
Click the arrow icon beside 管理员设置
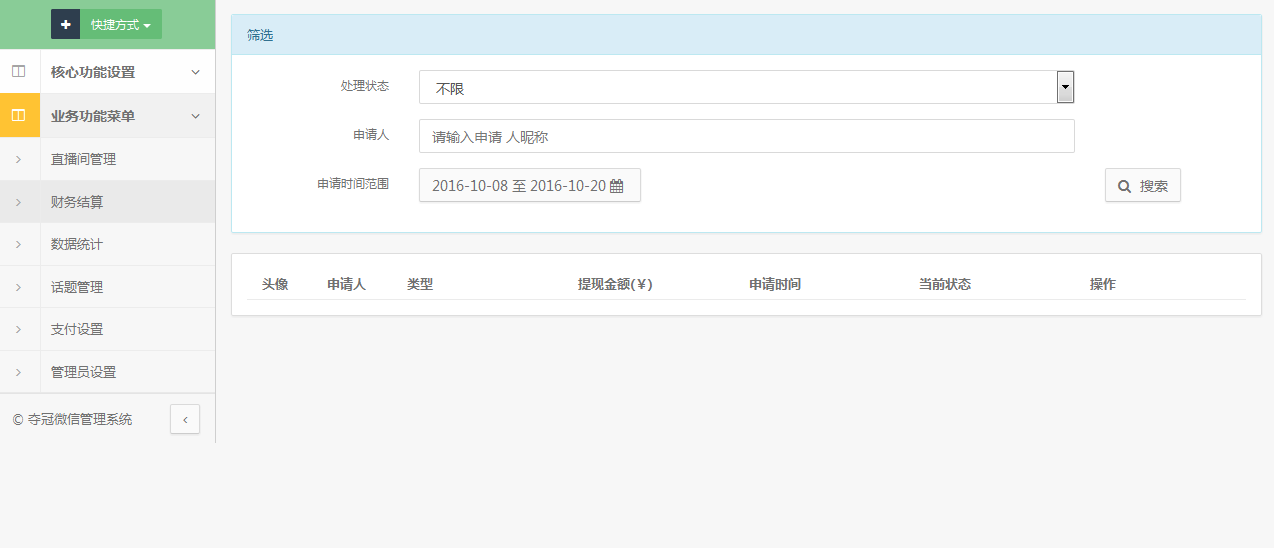pyautogui.click(x=18, y=372)
